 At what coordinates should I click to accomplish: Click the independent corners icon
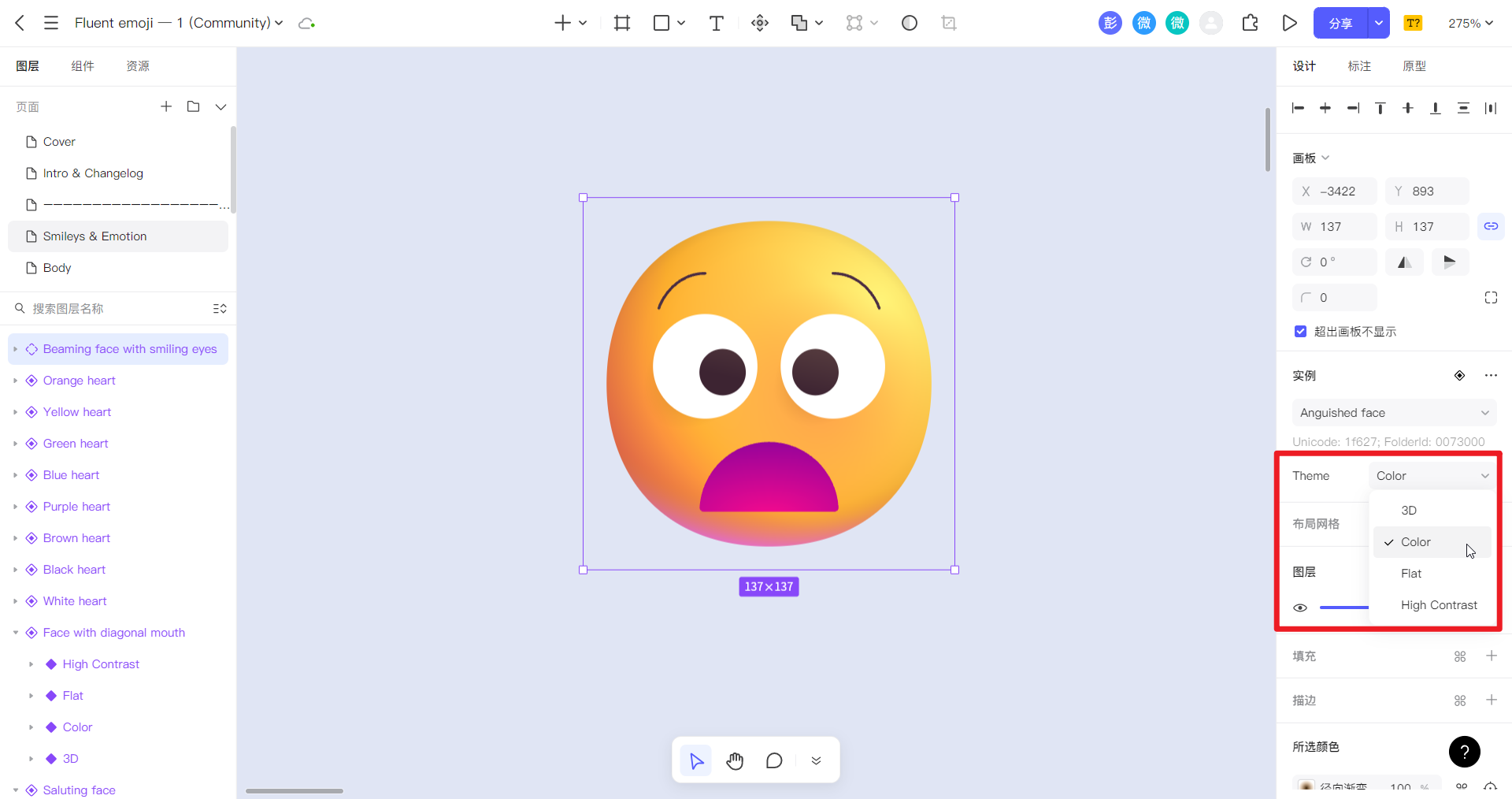pos(1491,298)
